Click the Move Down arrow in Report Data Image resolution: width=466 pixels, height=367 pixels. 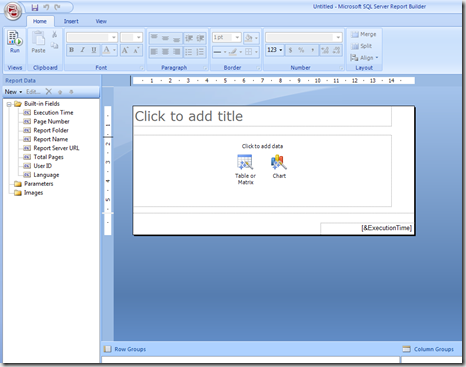(x=71, y=92)
